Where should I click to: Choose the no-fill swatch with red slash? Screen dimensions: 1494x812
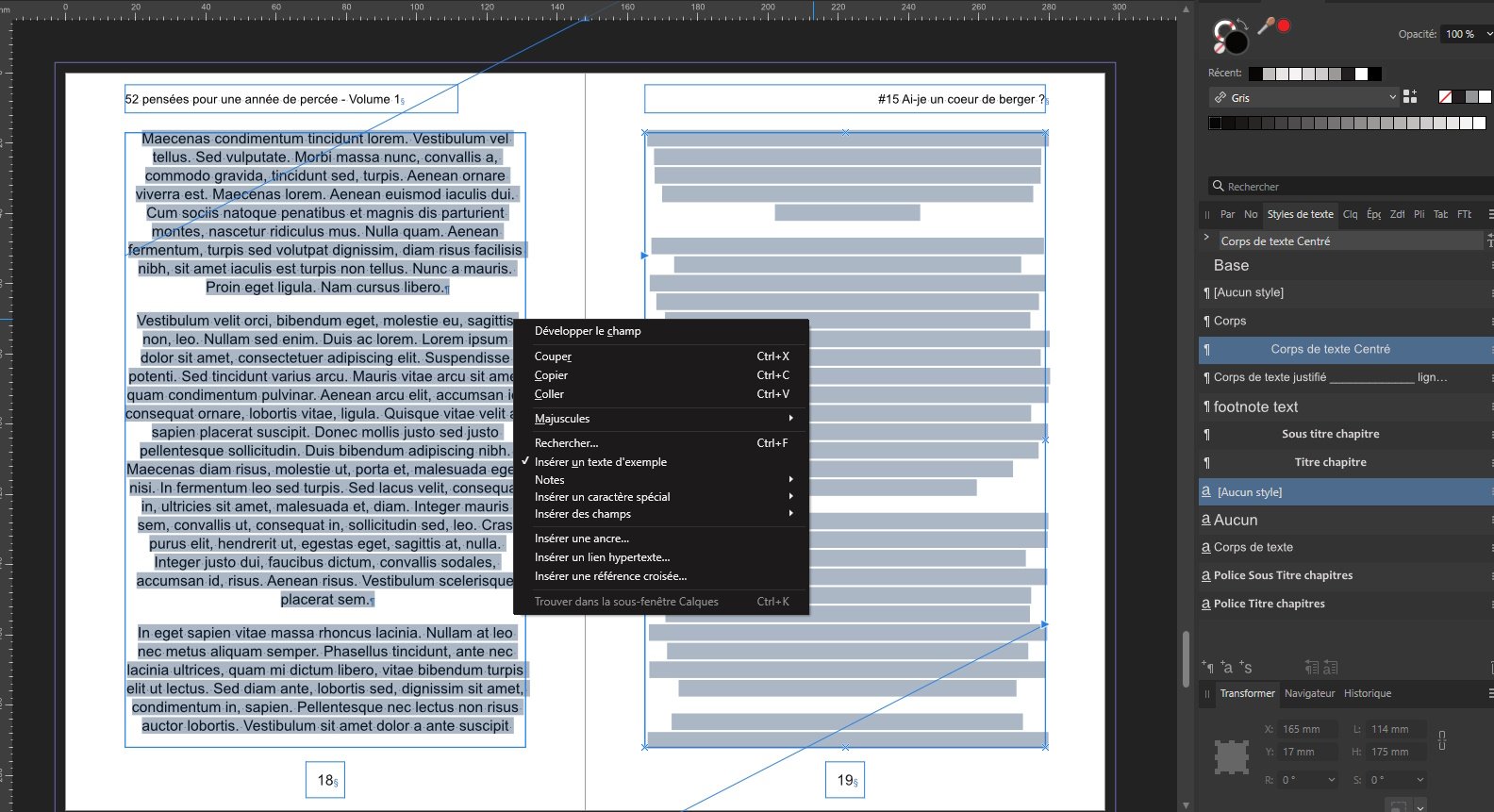point(1445,97)
